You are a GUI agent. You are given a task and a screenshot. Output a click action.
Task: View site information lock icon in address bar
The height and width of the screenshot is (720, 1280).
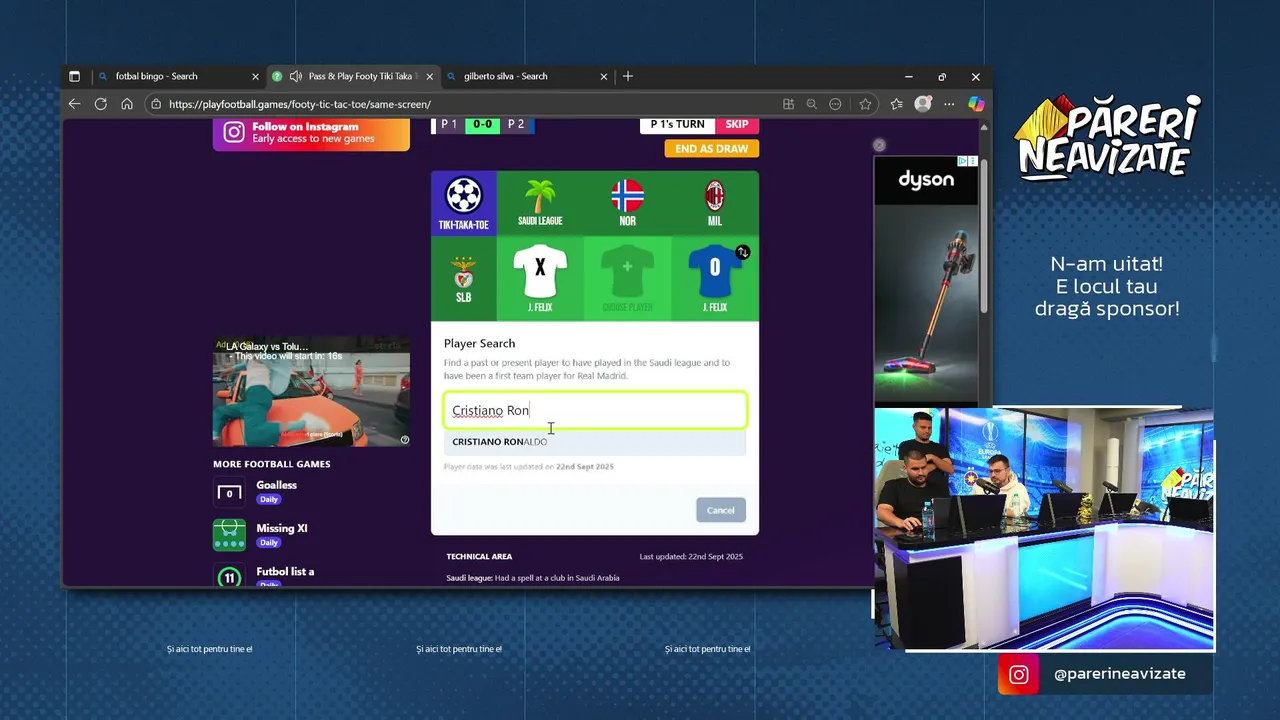click(156, 104)
